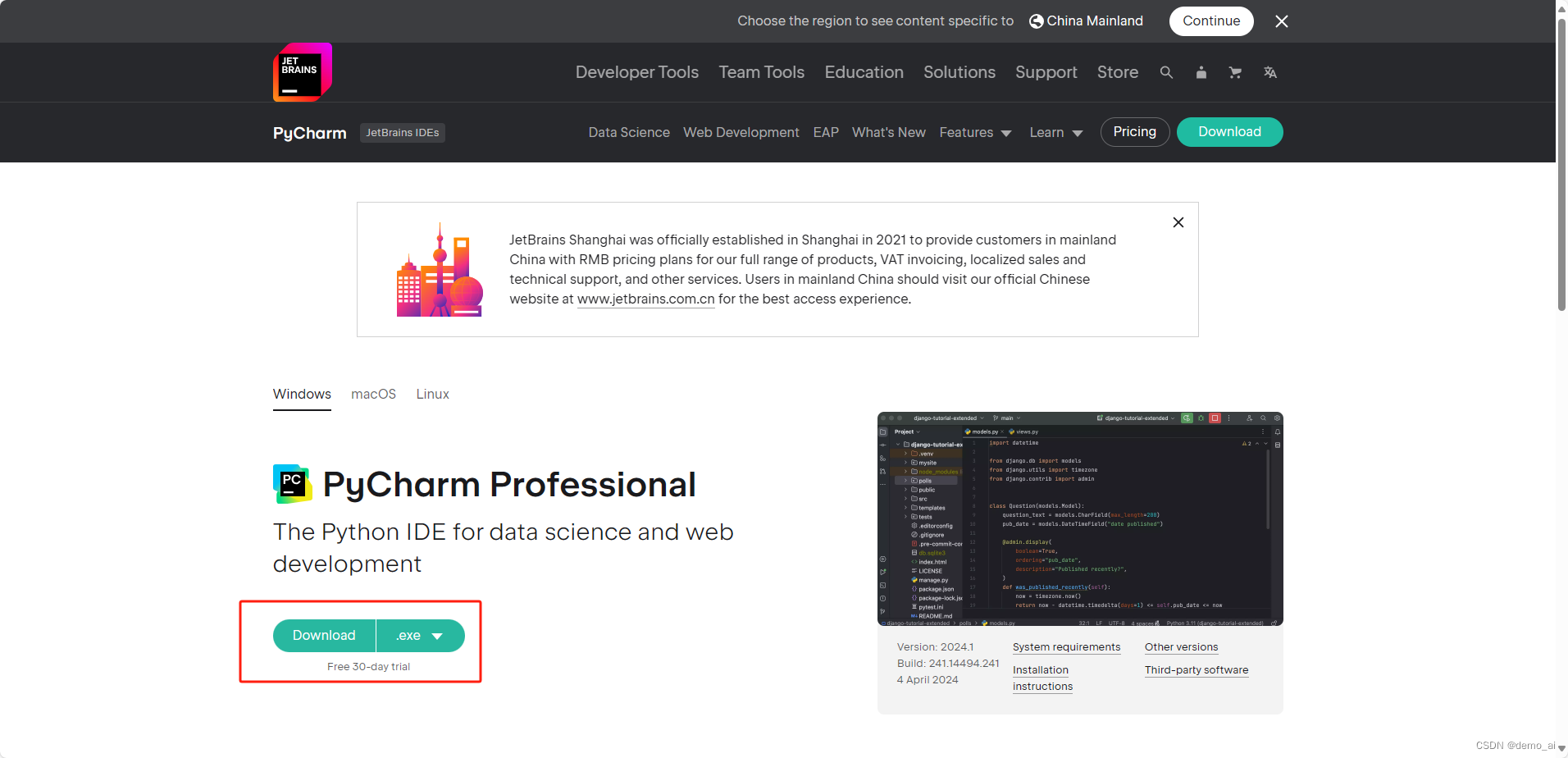Screen dimensions: 1568x758
Task: Open the site search magnifier icon
Action: click(1166, 72)
